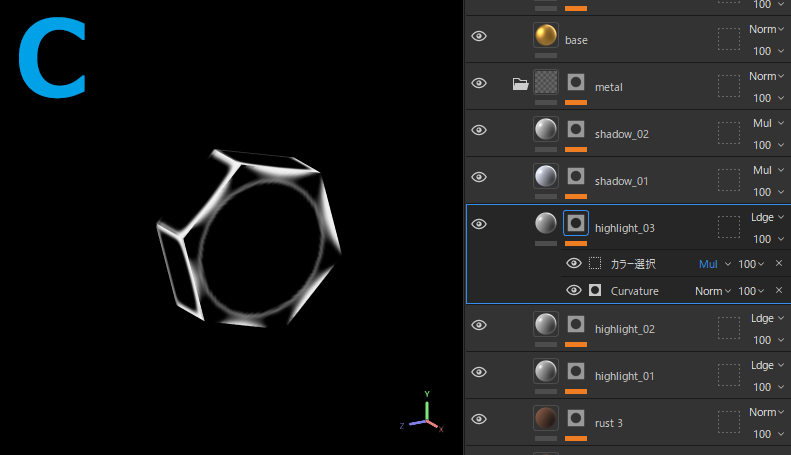Select the highlight_01 layer mask icon

tap(576, 370)
